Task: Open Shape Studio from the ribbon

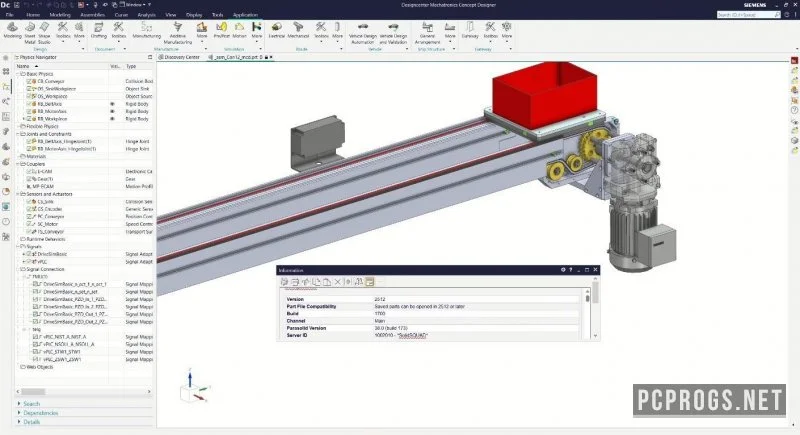Action: [44, 32]
